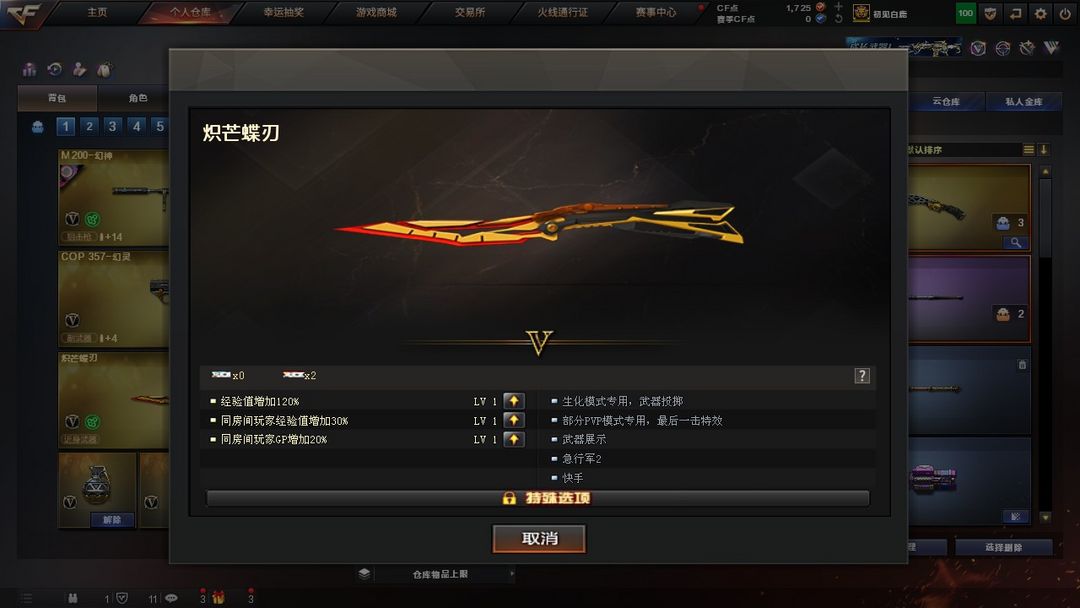Select backpack slot 1
The width and height of the screenshot is (1080, 608).
65,126
